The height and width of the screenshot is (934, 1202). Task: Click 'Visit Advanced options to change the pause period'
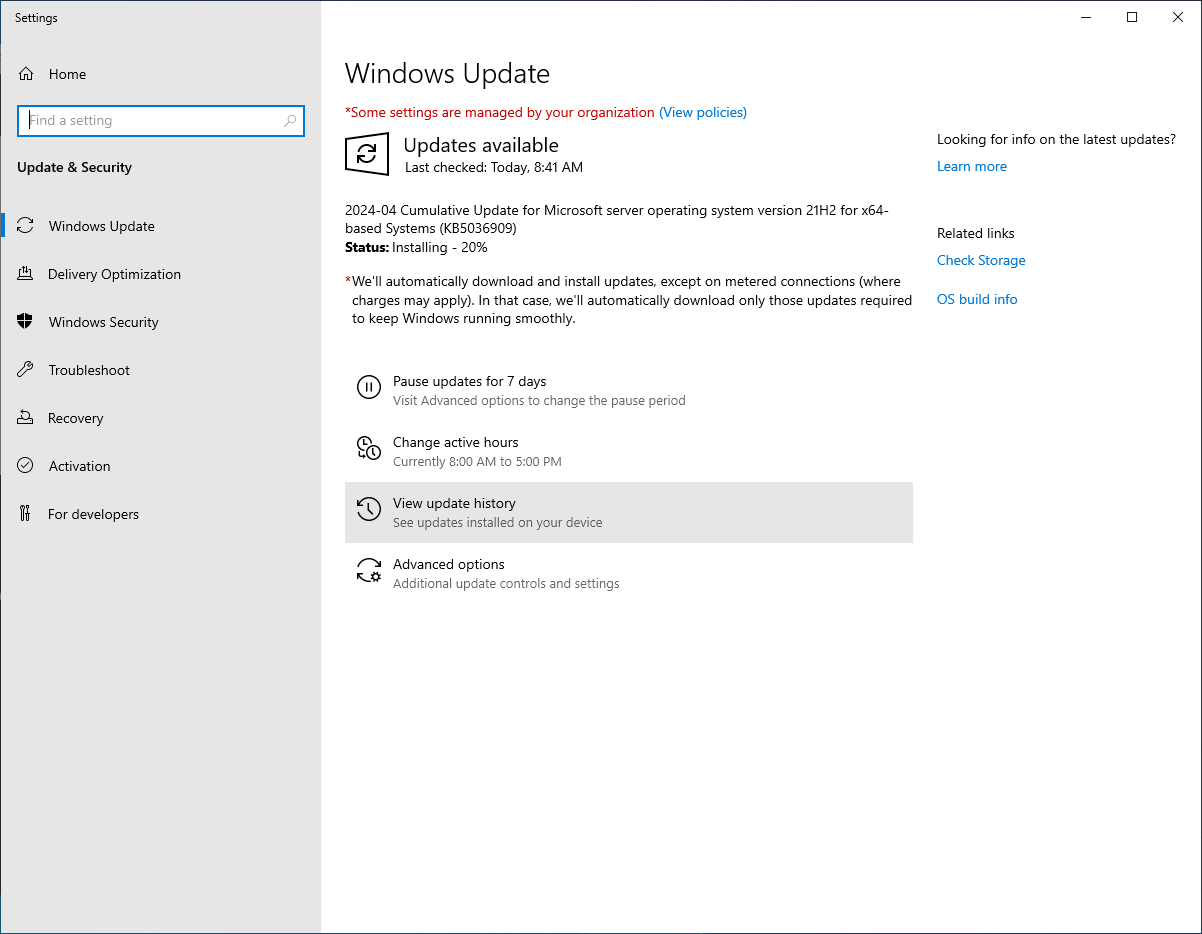[539, 401]
